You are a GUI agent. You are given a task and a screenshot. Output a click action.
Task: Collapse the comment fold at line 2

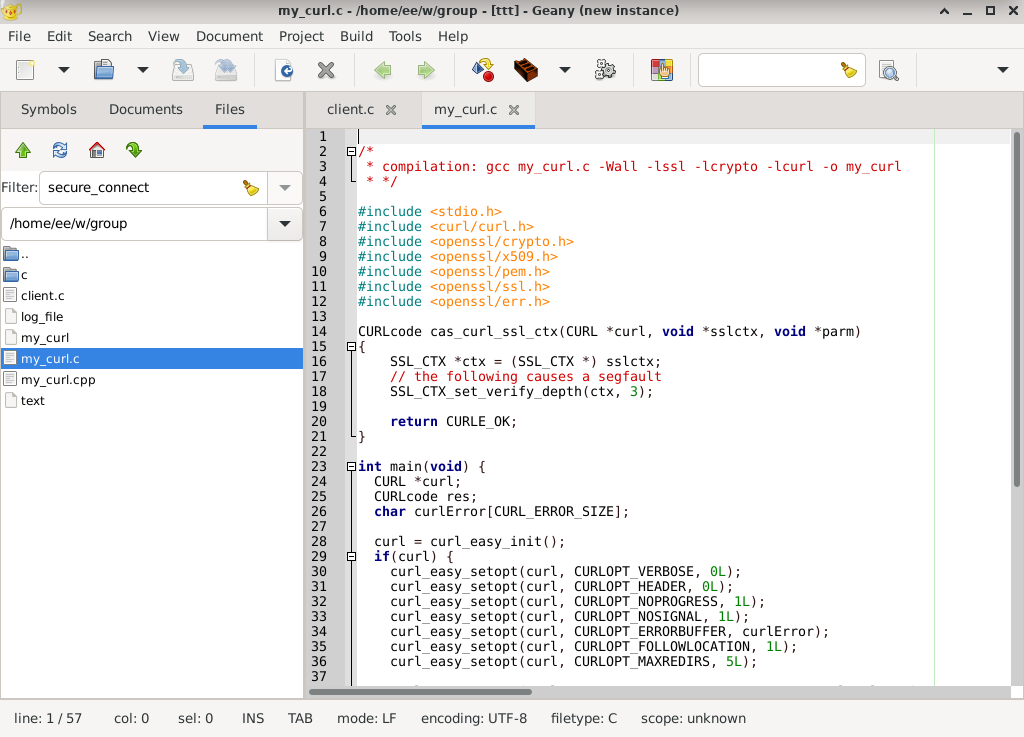[351, 152]
